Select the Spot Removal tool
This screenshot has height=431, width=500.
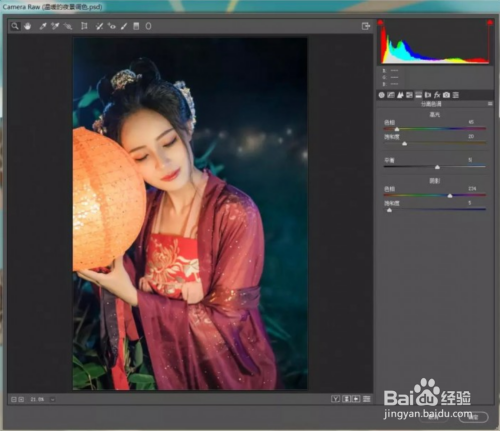tap(99, 26)
